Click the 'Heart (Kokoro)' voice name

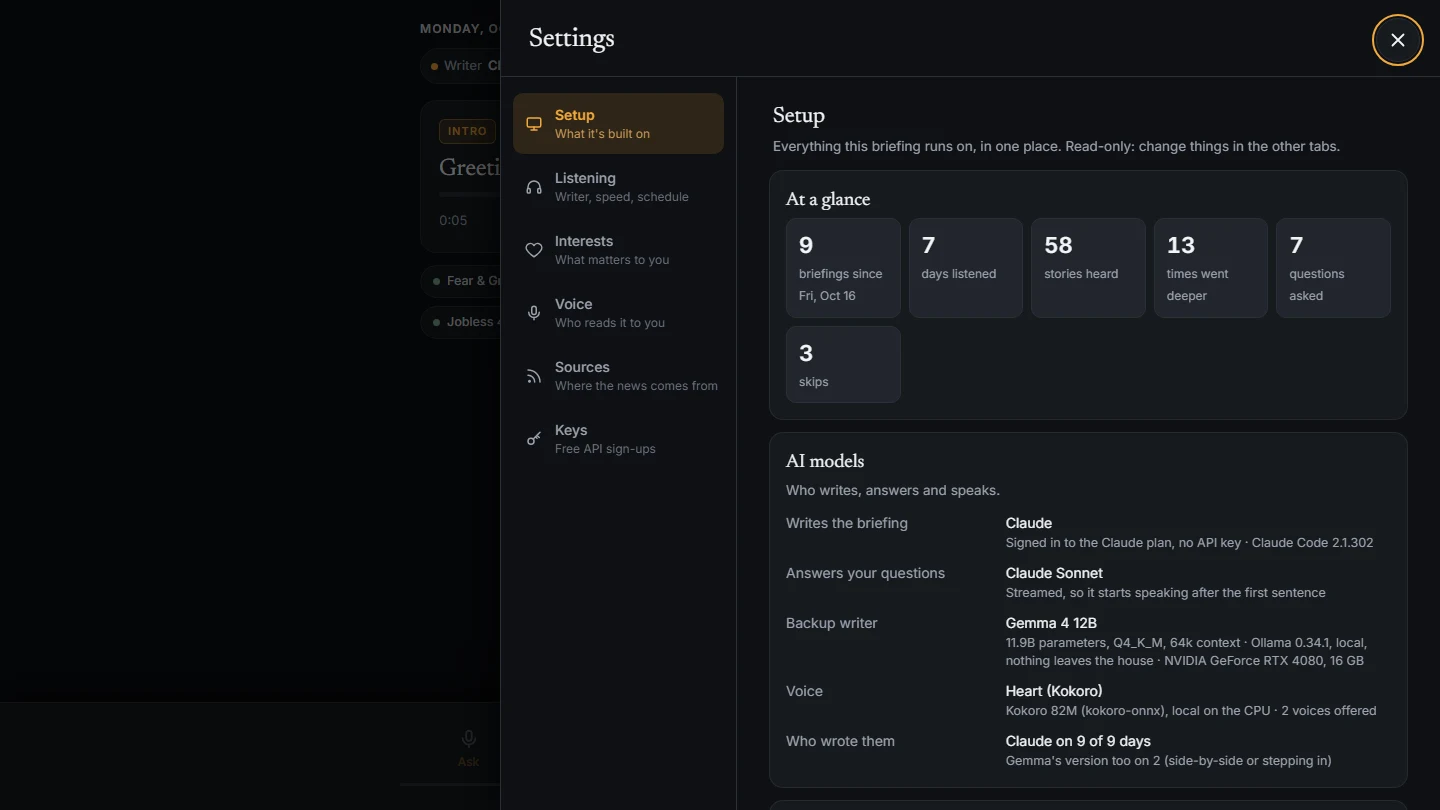pos(1054,691)
